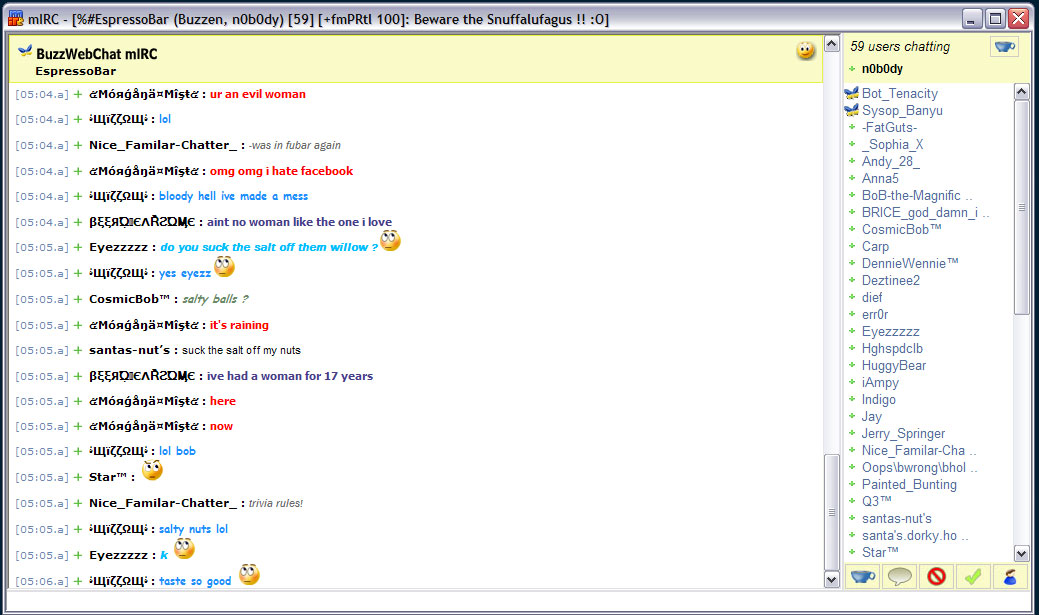Click the blue person profile icon
The height and width of the screenshot is (615, 1039).
click(x=1010, y=577)
